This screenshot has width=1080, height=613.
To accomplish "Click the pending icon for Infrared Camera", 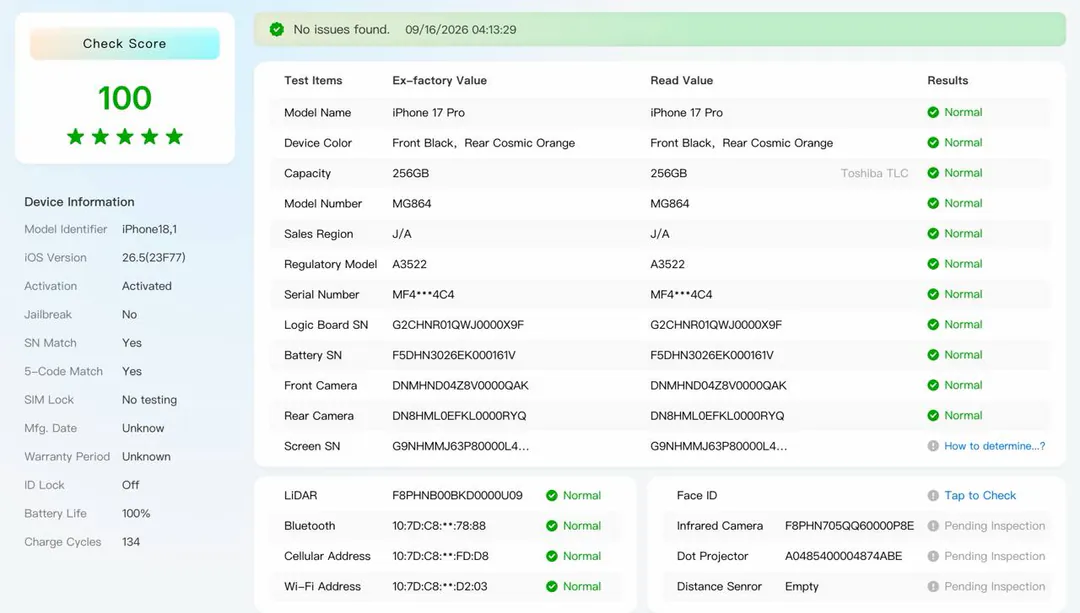I will (x=933, y=526).
